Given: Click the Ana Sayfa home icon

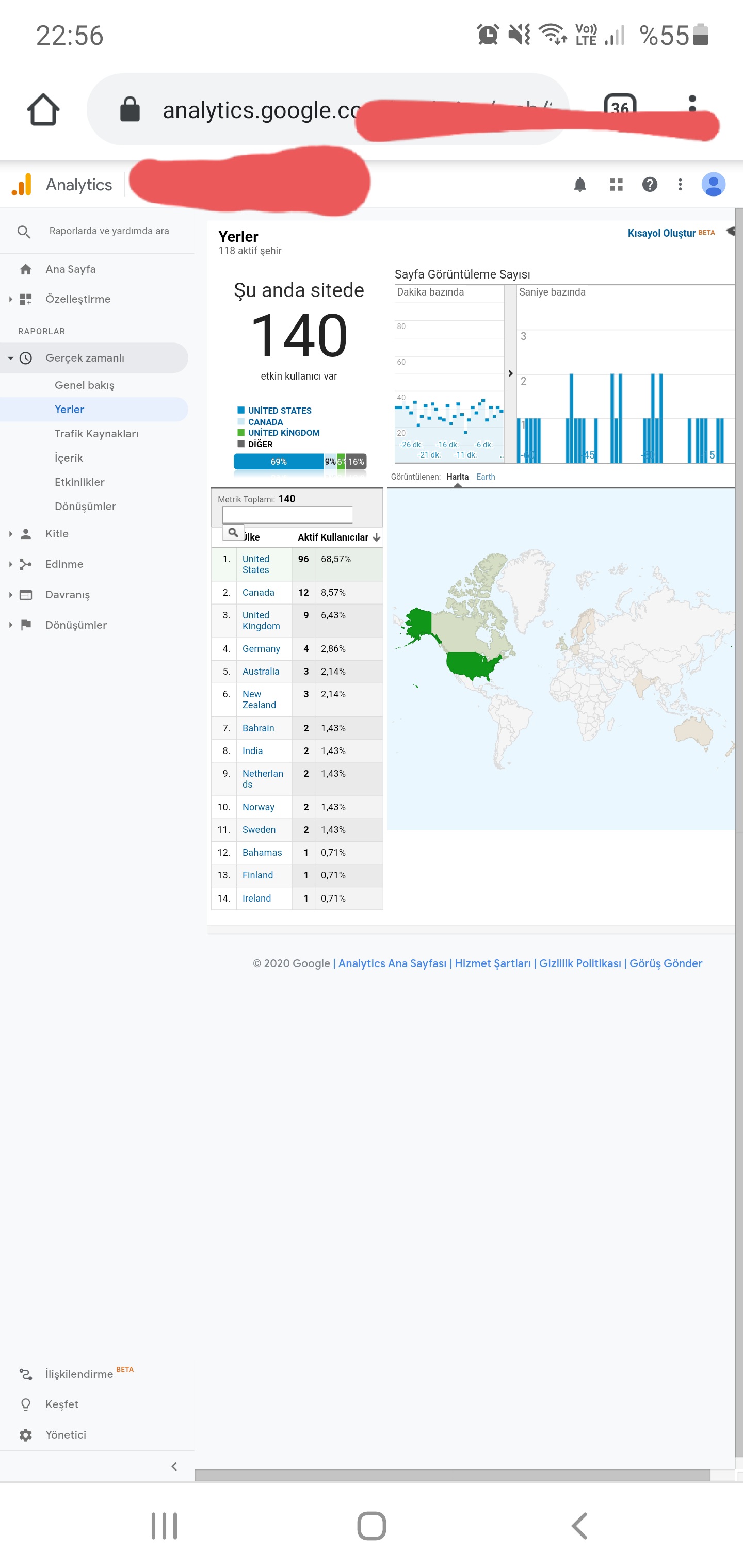Looking at the screenshot, I should click(x=26, y=269).
